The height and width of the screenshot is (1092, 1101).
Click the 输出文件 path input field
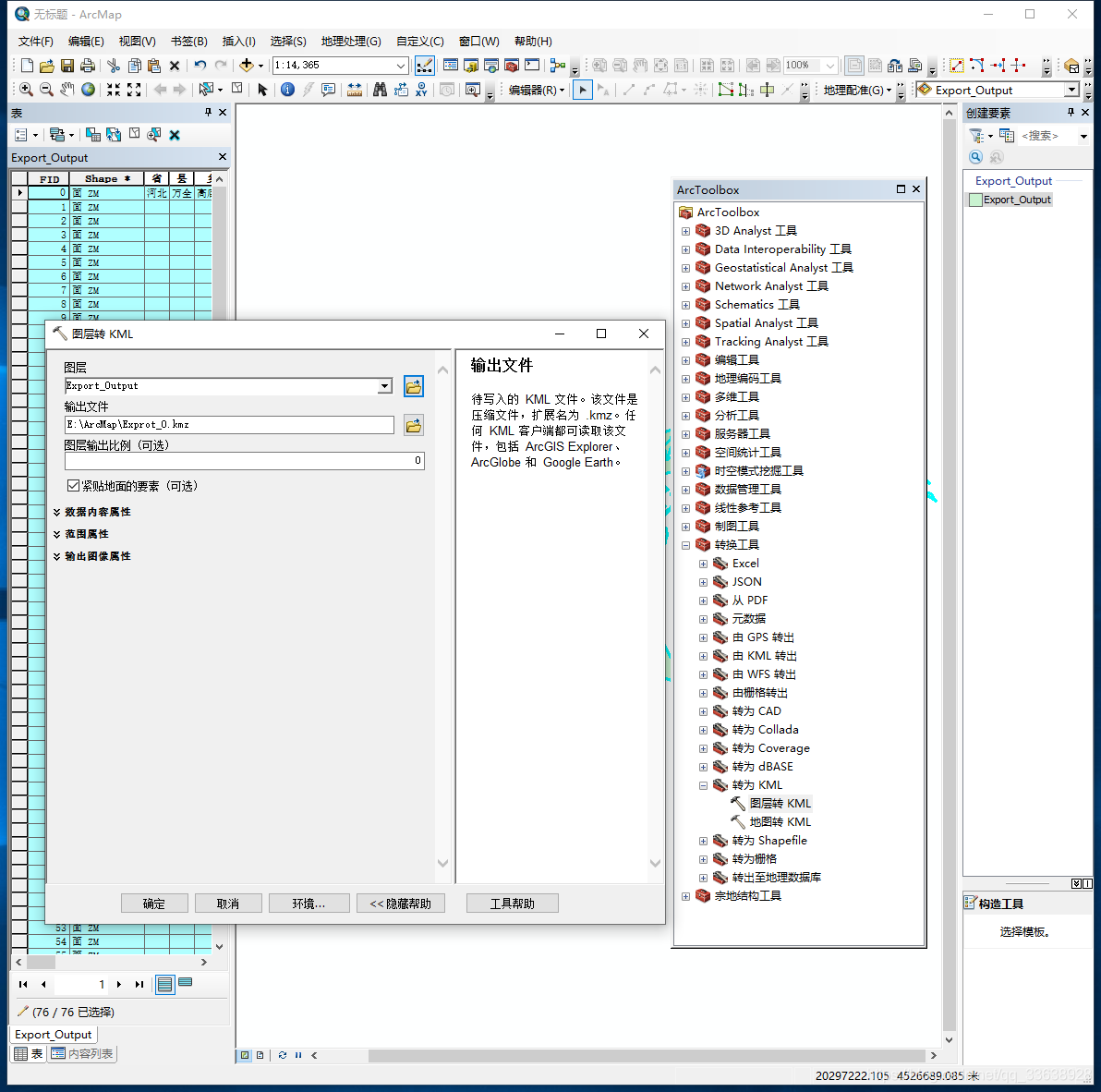pyautogui.click(x=229, y=424)
